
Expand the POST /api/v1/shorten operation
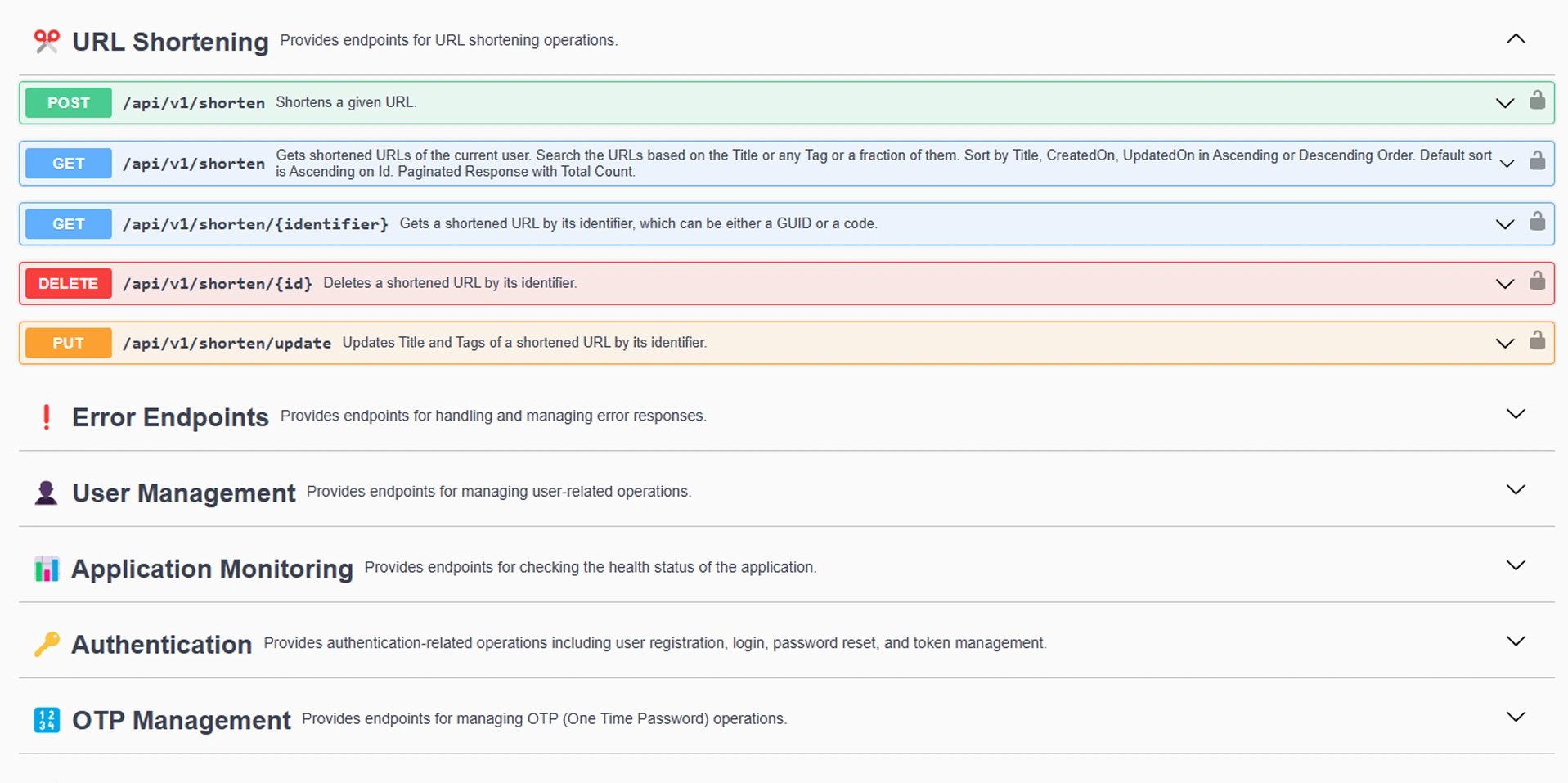tap(1505, 102)
